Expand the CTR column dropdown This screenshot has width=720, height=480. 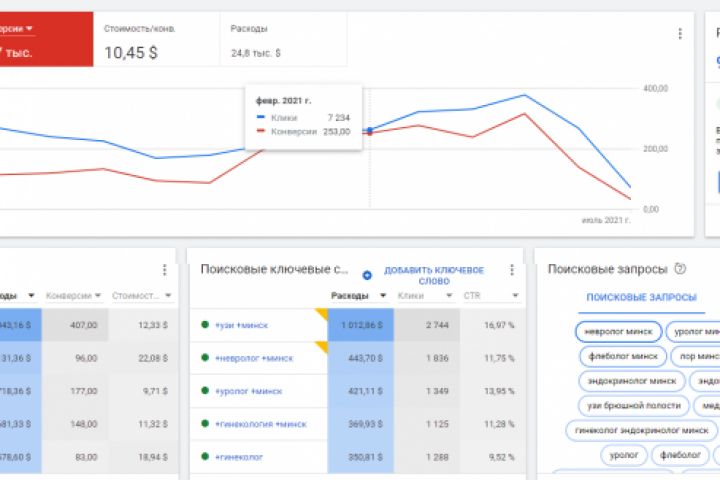(x=515, y=296)
